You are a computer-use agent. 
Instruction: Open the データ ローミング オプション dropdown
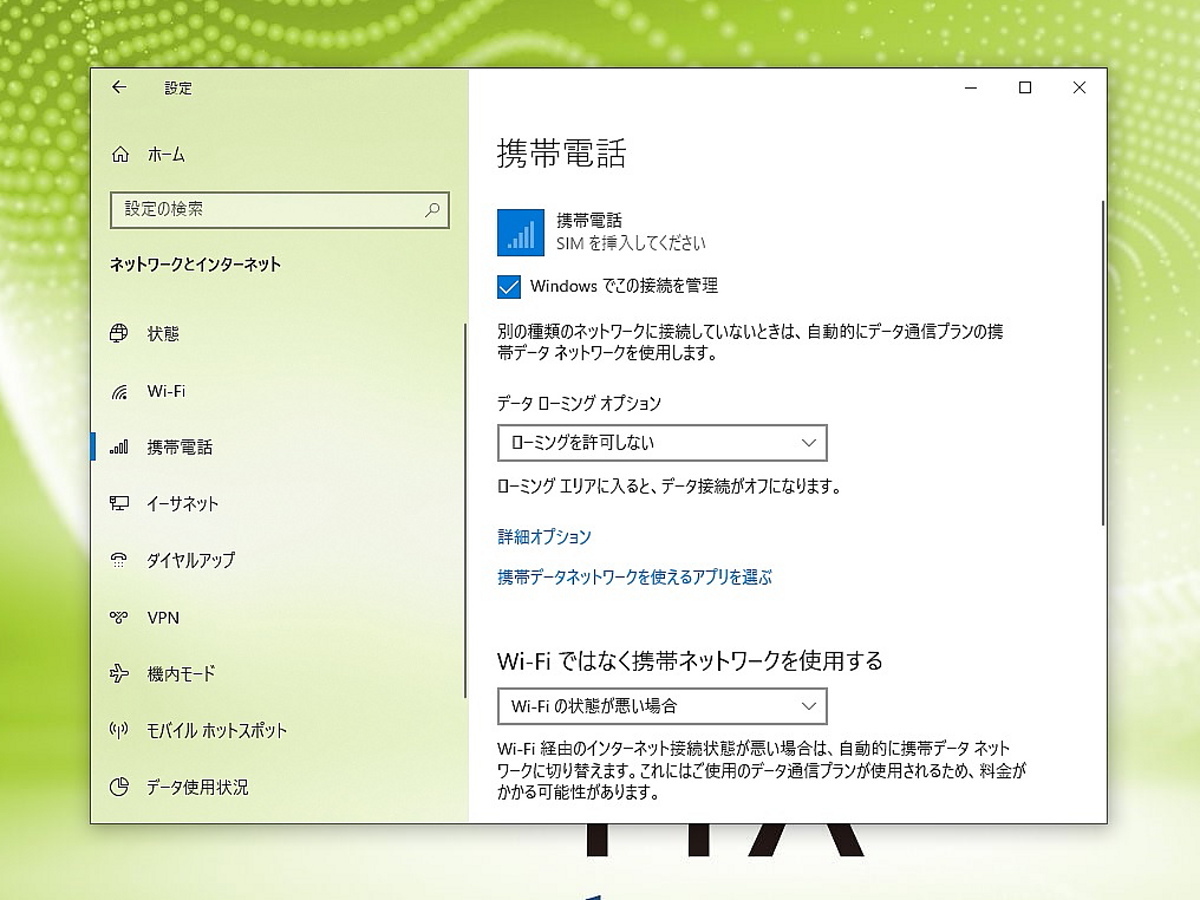click(x=662, y=442)
